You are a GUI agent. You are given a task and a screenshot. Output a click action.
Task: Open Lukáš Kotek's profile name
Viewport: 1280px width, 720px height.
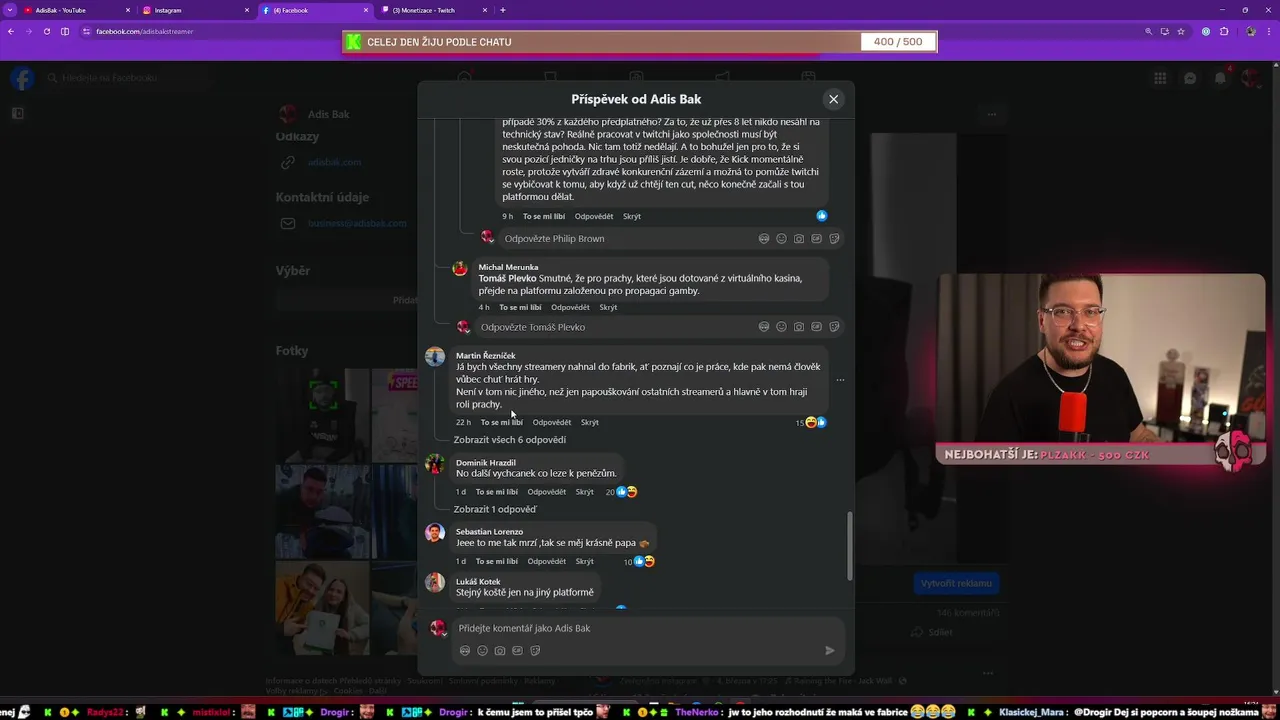pos(478,581)
